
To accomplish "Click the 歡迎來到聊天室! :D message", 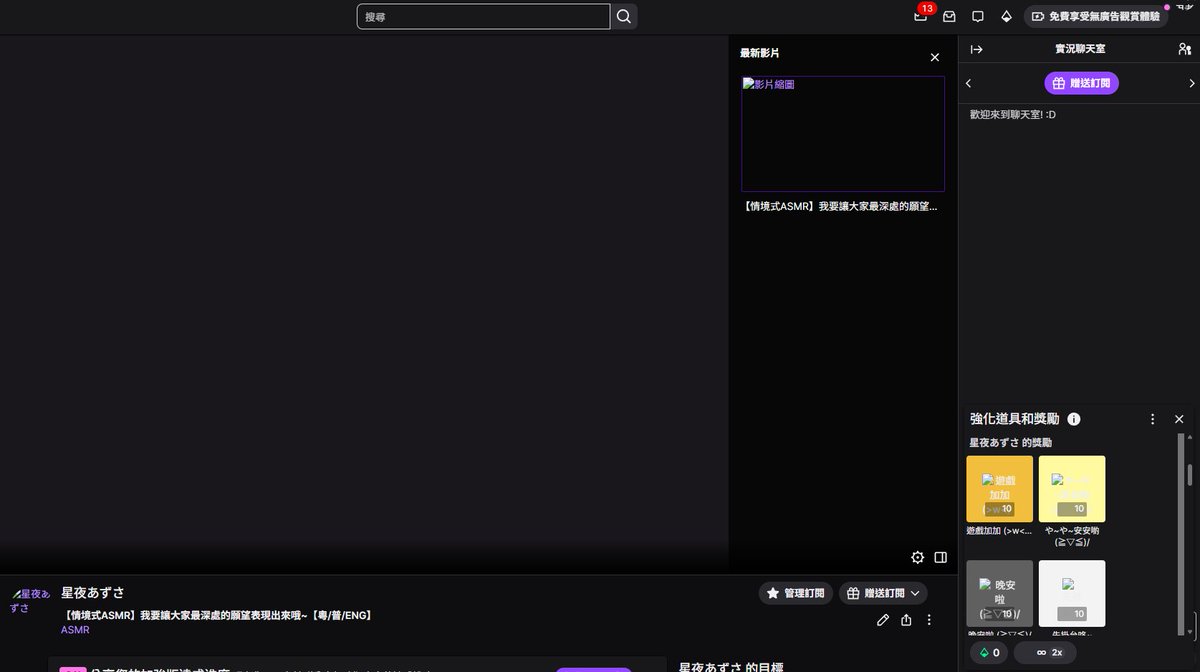I will 1013,115.
